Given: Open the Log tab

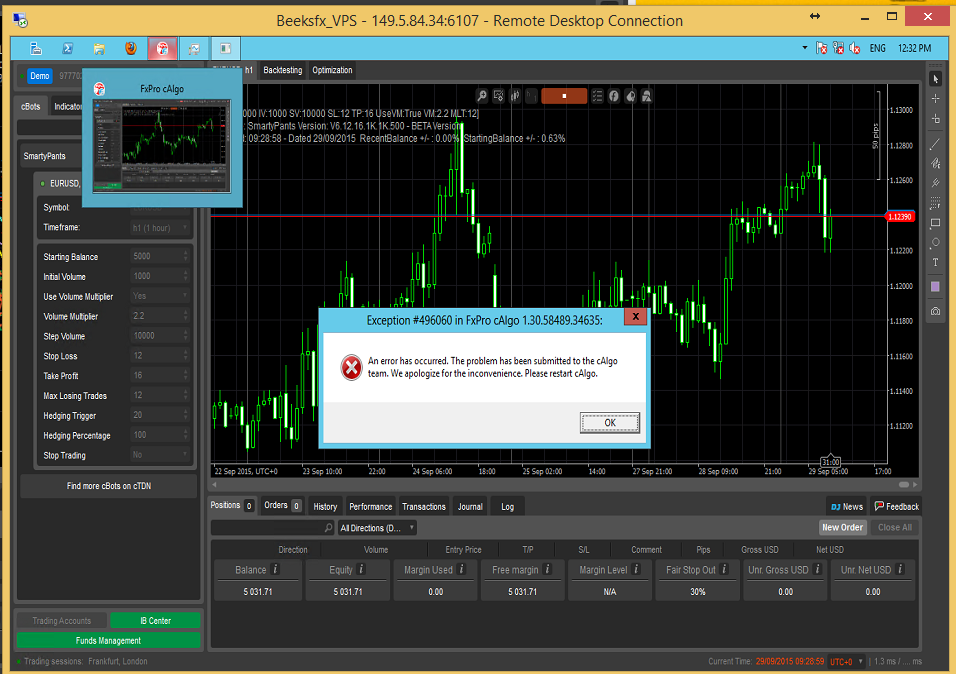Looking at the screenshot, I should pos(507,507).
